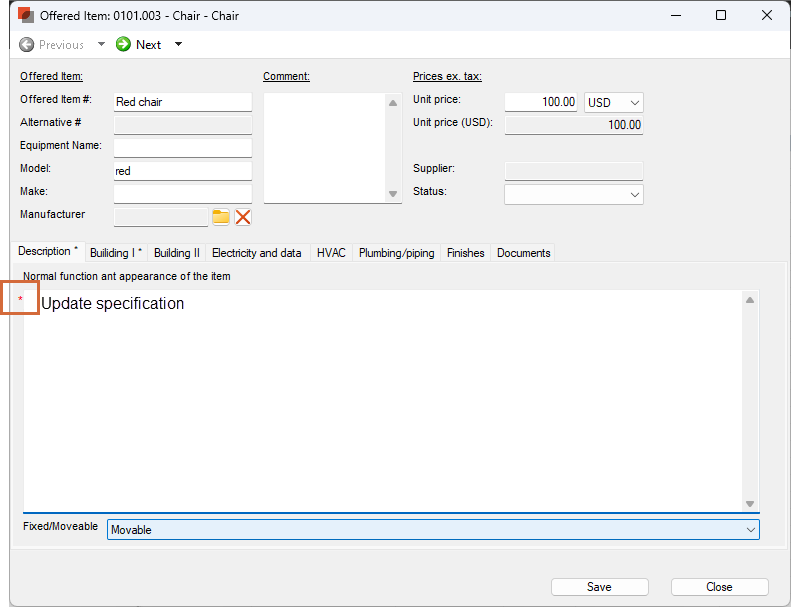Click the Close button at bottom
Screen dimensions: 791x607
tap(719, 587)
